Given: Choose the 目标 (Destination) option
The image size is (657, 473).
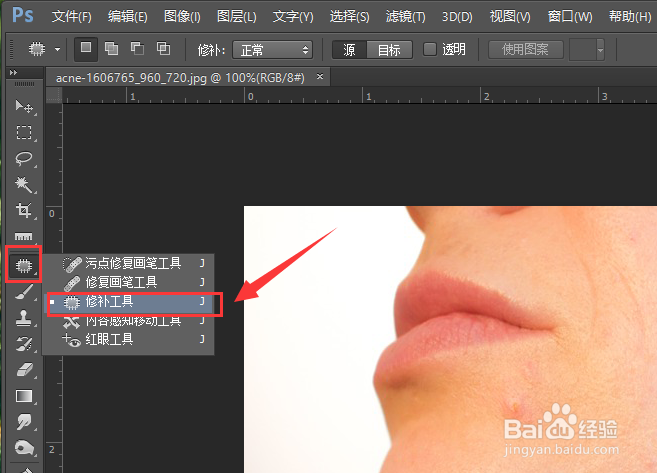Looking at the screenshot, I should point(389,50).
